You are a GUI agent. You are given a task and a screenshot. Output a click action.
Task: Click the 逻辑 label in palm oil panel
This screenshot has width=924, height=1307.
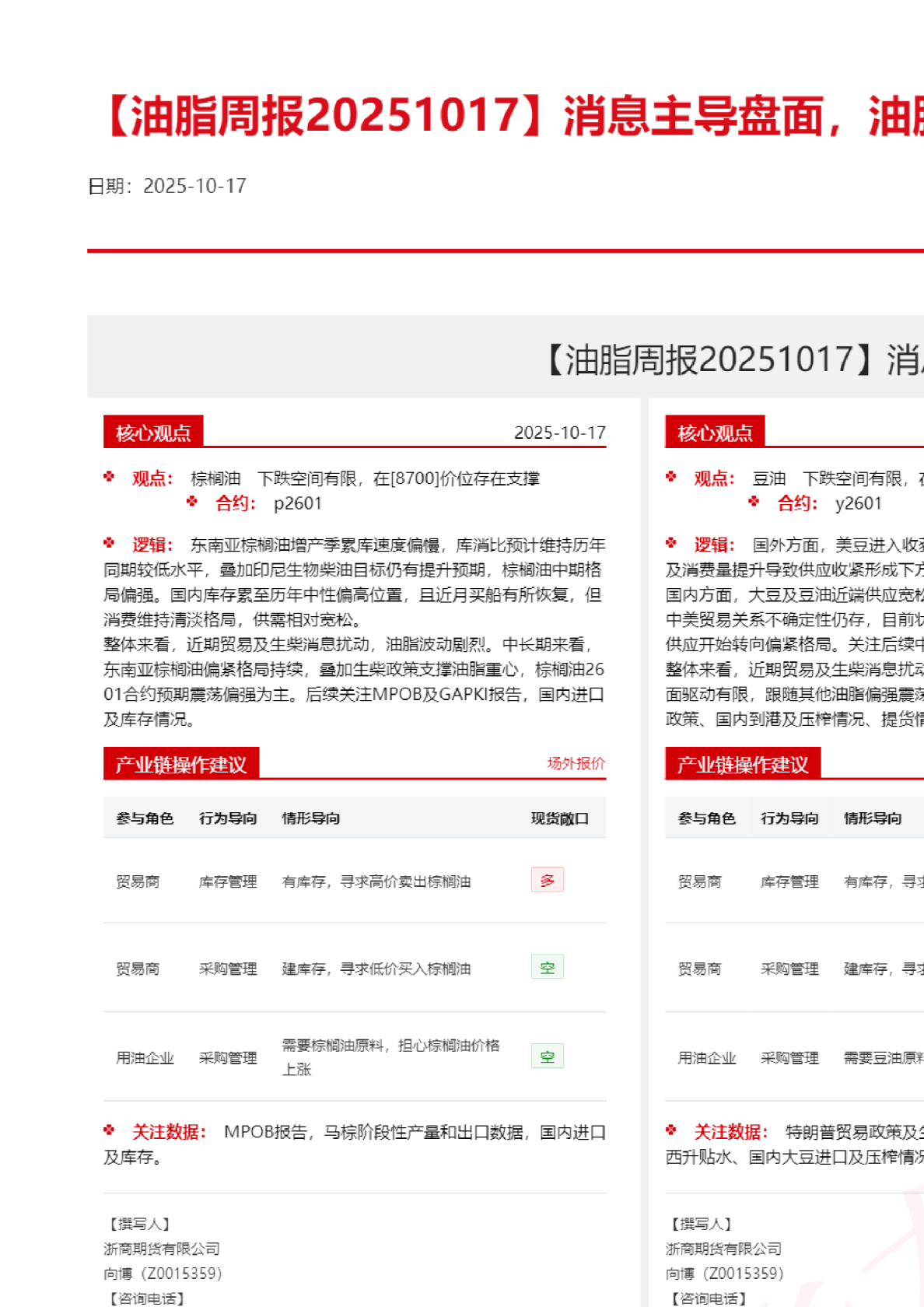(x=152, y=545)
